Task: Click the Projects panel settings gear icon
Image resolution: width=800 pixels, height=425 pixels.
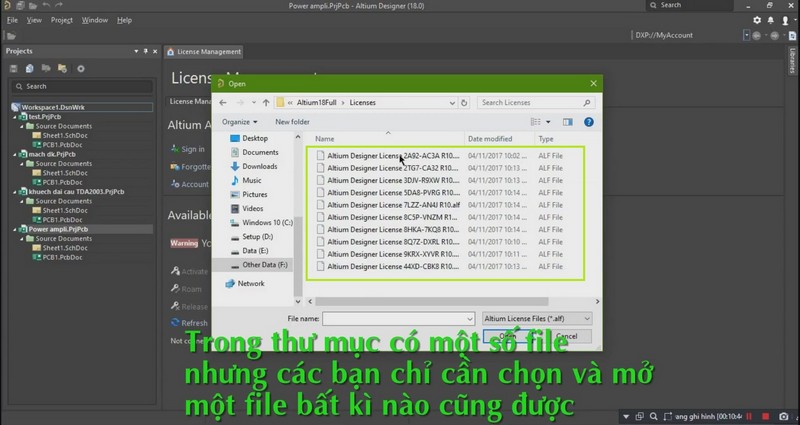Action: point(81,68)
